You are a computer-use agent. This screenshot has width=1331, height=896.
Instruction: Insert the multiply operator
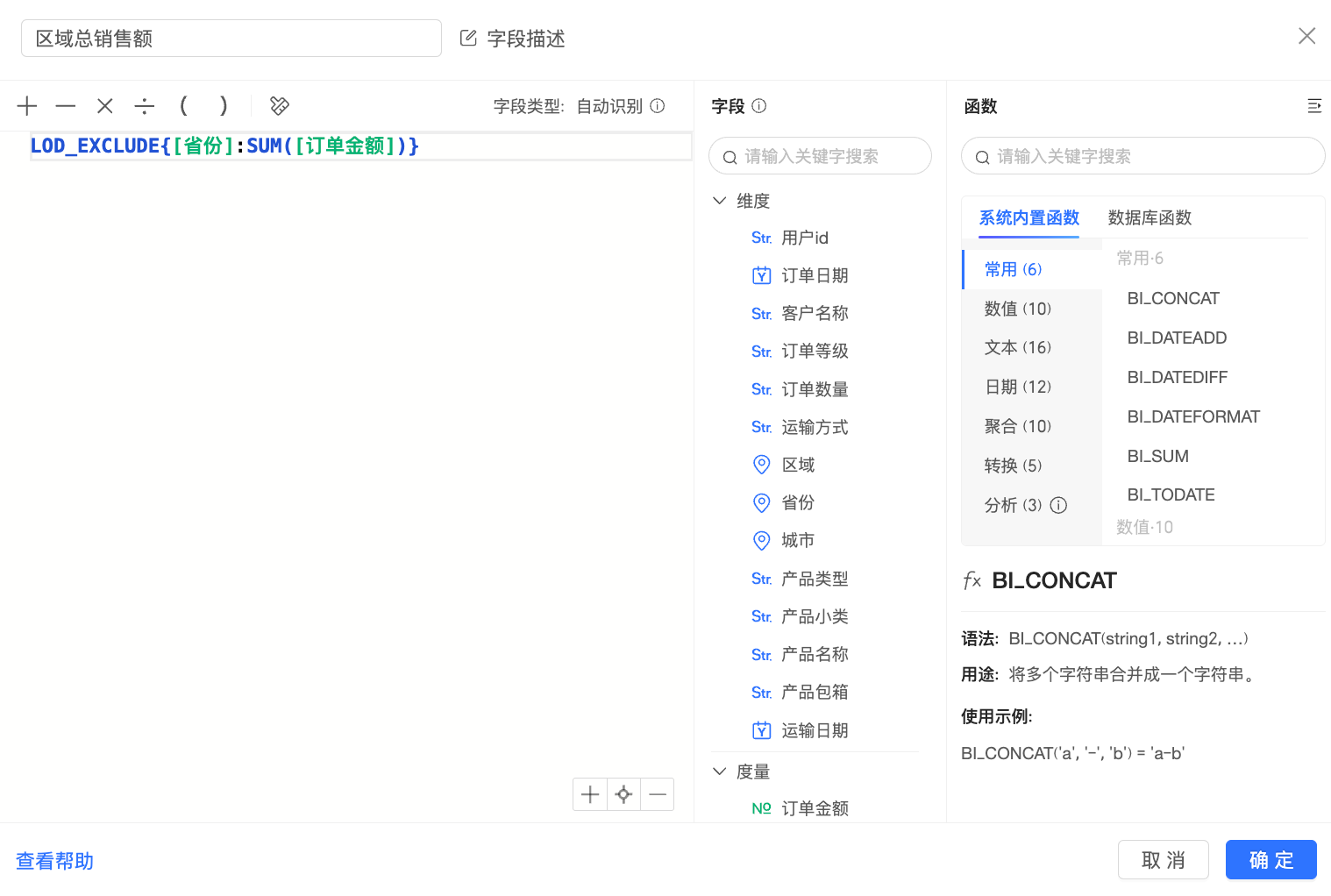pos(105,106)
